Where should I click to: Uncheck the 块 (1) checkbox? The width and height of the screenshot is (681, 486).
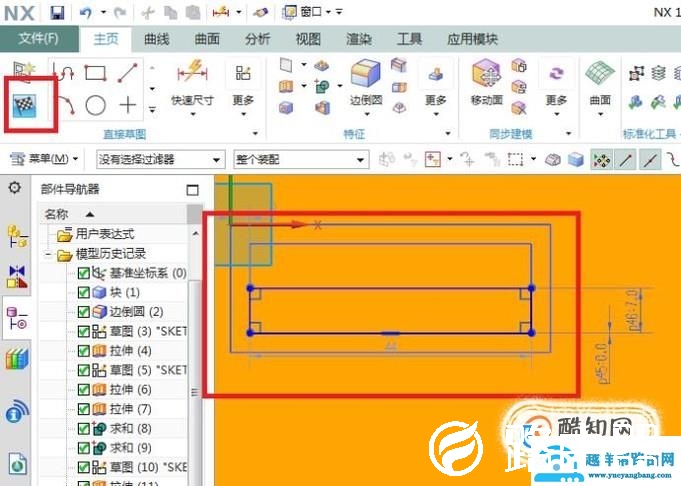(83, 292)
